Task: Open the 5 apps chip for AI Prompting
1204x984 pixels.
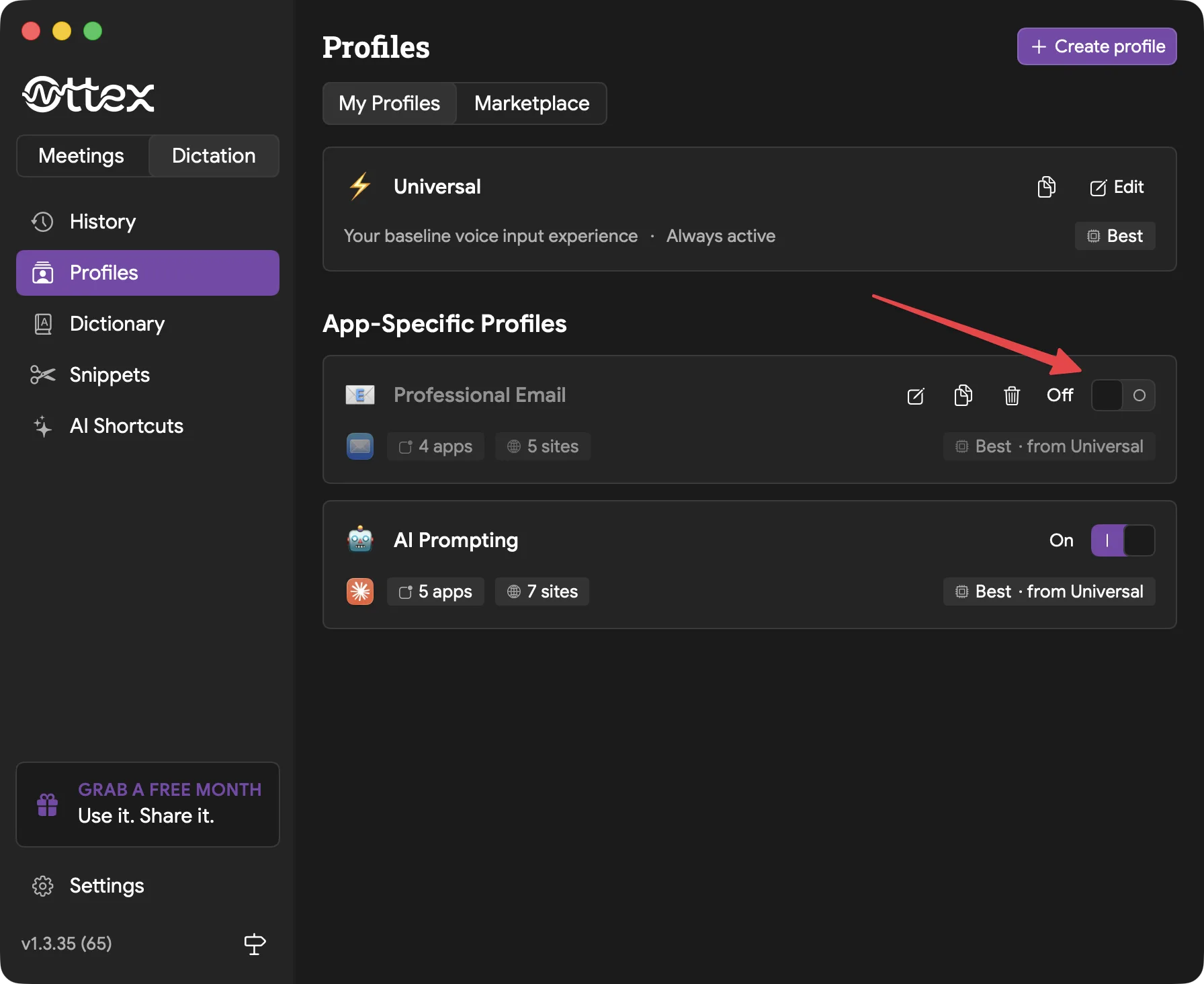Action: 435,591
